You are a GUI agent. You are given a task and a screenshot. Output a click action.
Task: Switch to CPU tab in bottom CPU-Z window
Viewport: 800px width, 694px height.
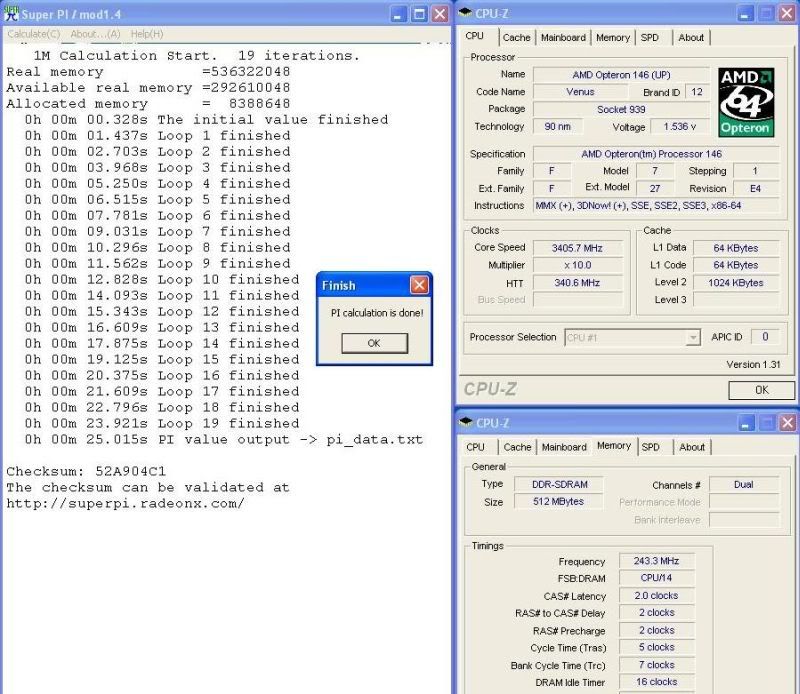[x=476, y=447]
